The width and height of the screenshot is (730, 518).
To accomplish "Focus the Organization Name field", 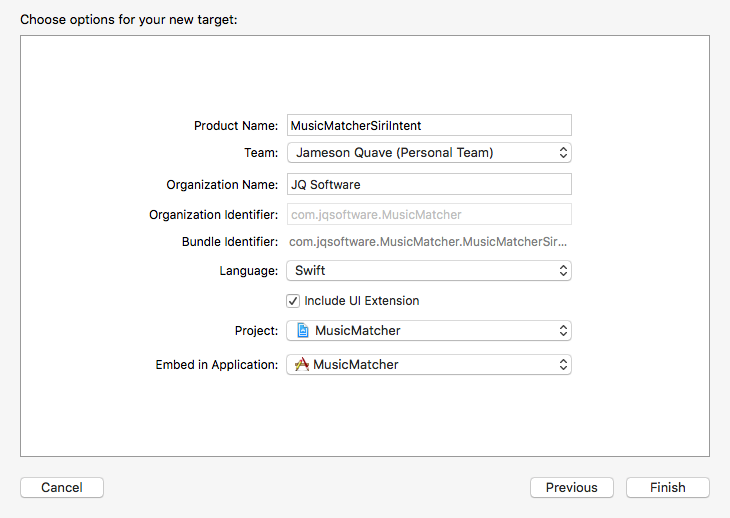I will click(x=429, y=184).
